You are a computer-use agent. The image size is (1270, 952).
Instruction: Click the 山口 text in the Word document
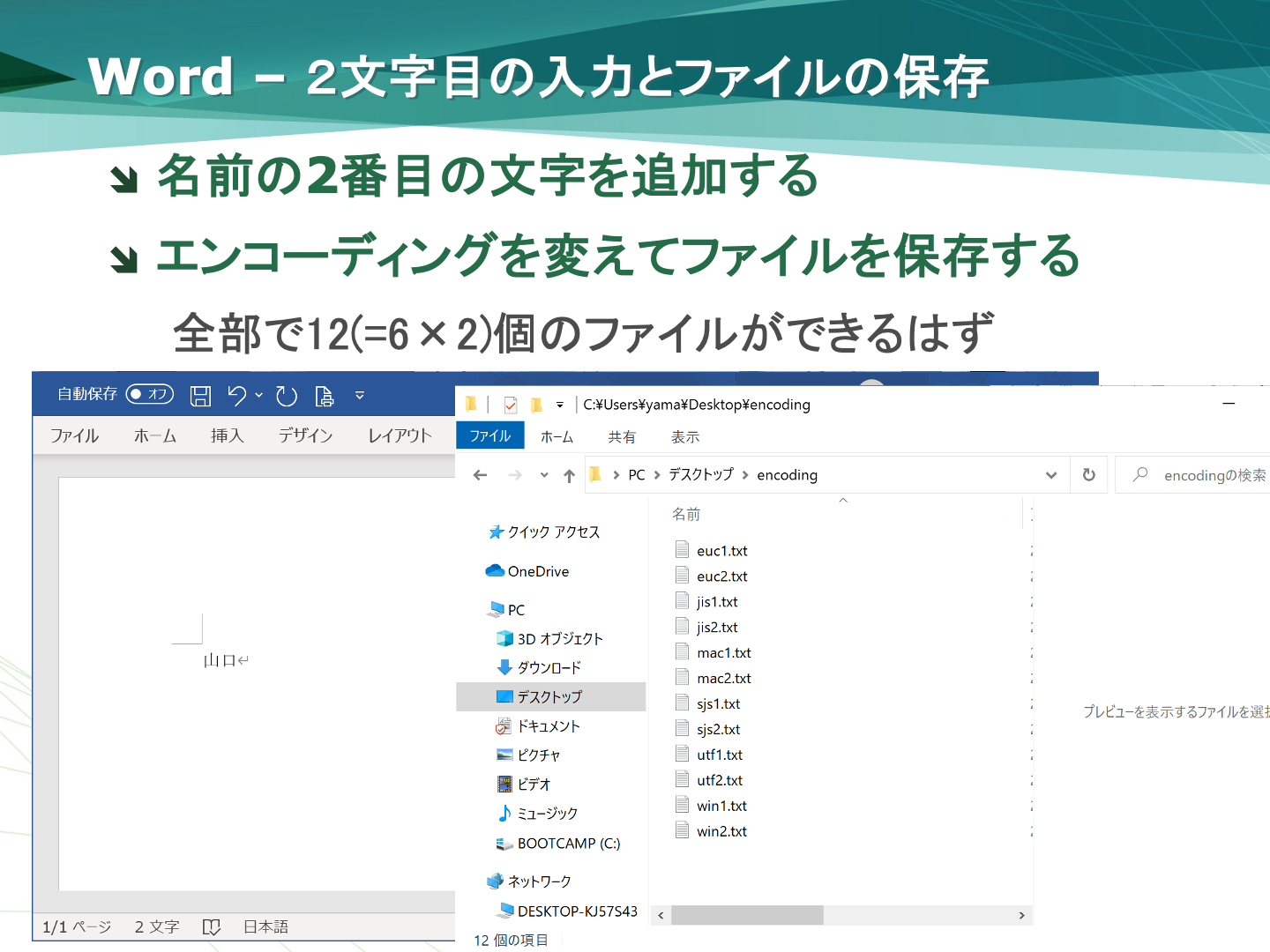pos(220,660)
